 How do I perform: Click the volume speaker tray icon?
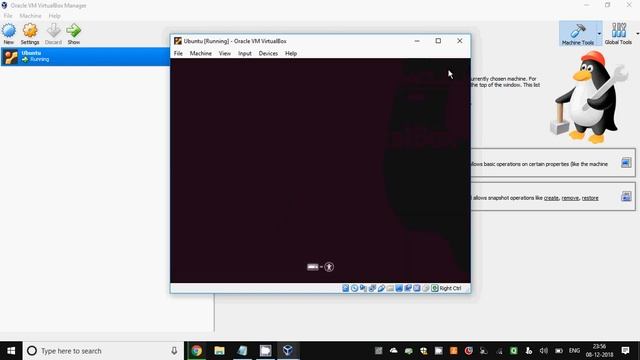[544, 351]
